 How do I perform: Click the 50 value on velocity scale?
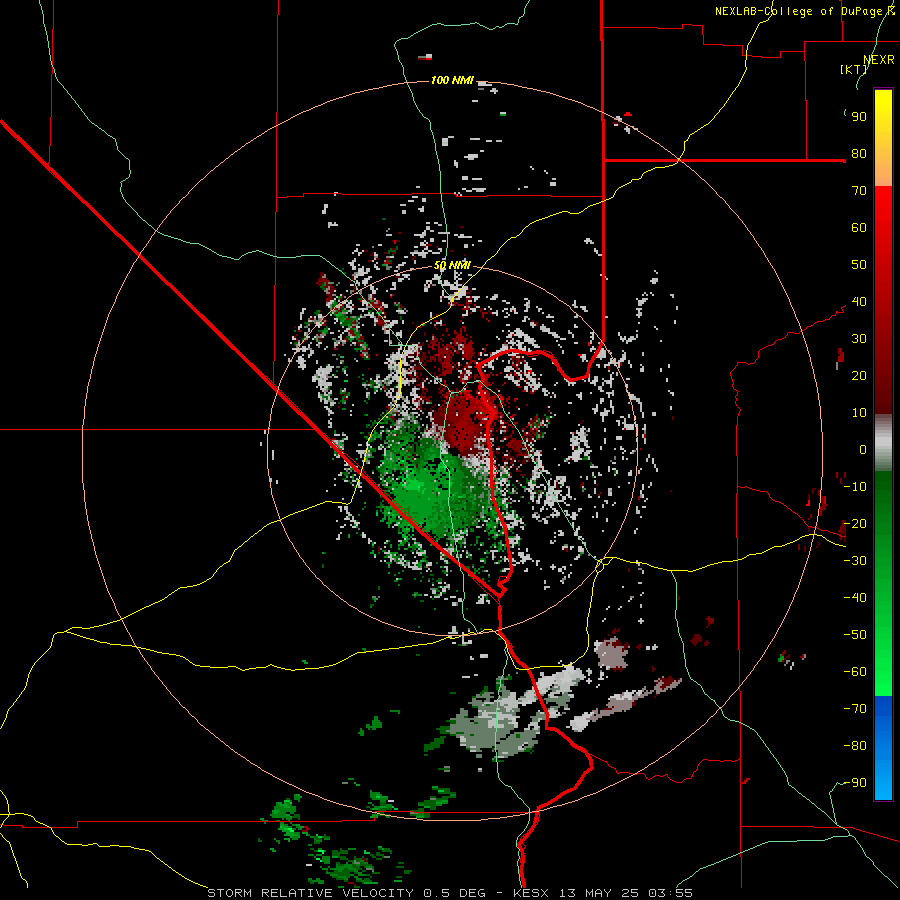(x=859, y=265)
